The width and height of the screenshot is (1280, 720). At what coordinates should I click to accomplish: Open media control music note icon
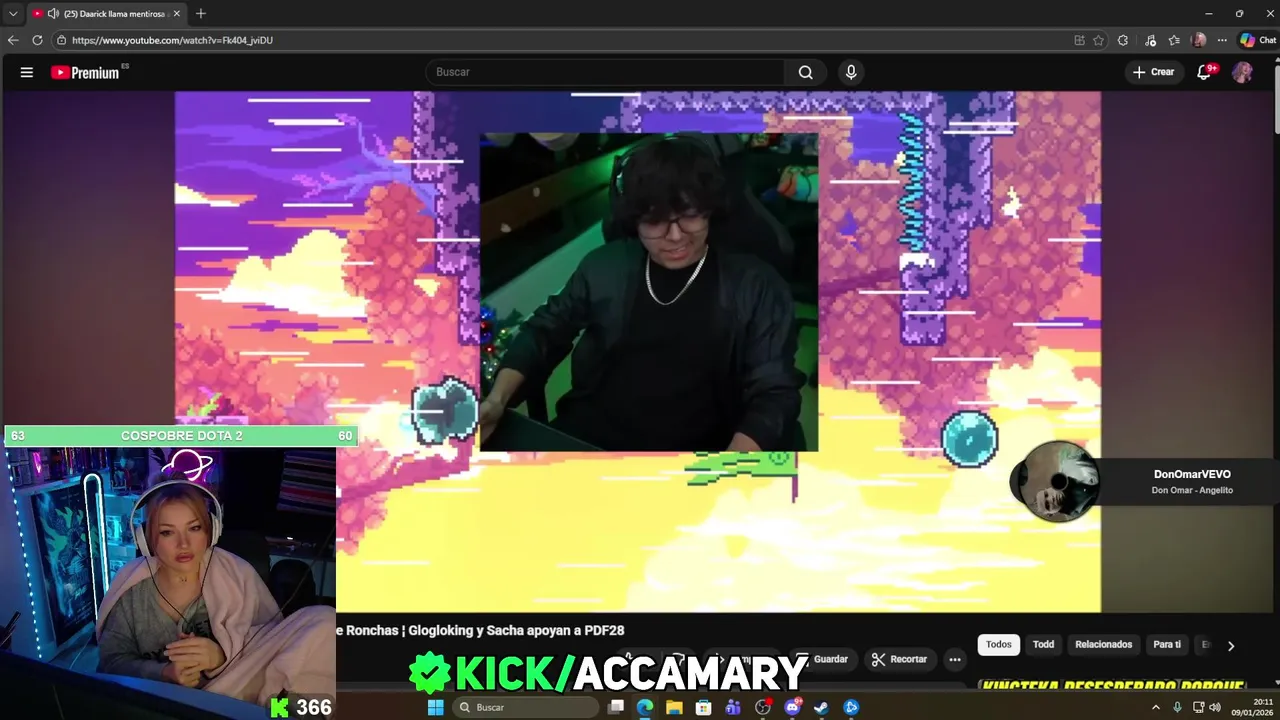[1150, 40]
